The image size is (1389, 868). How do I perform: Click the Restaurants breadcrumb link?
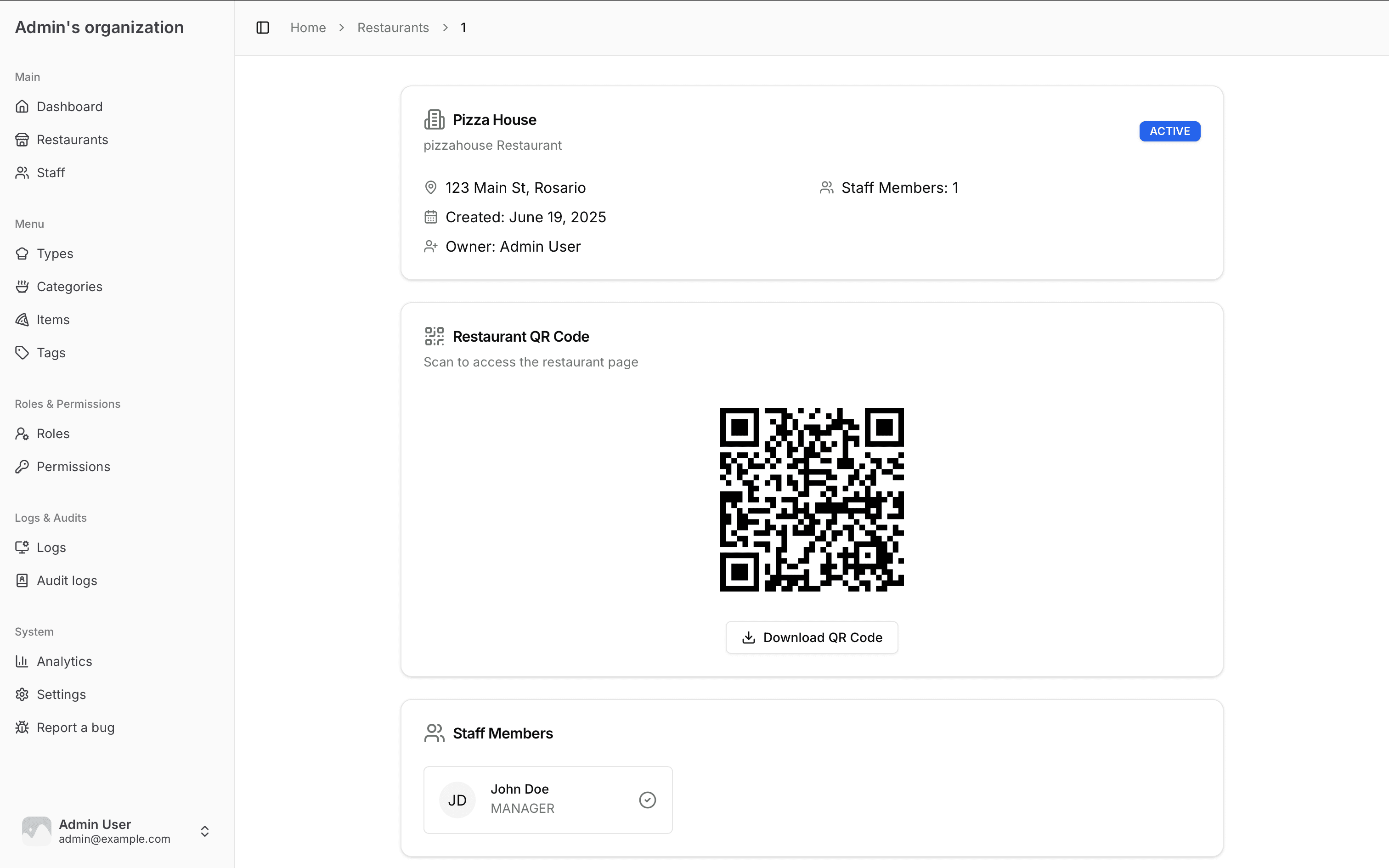tap(393, 28)
